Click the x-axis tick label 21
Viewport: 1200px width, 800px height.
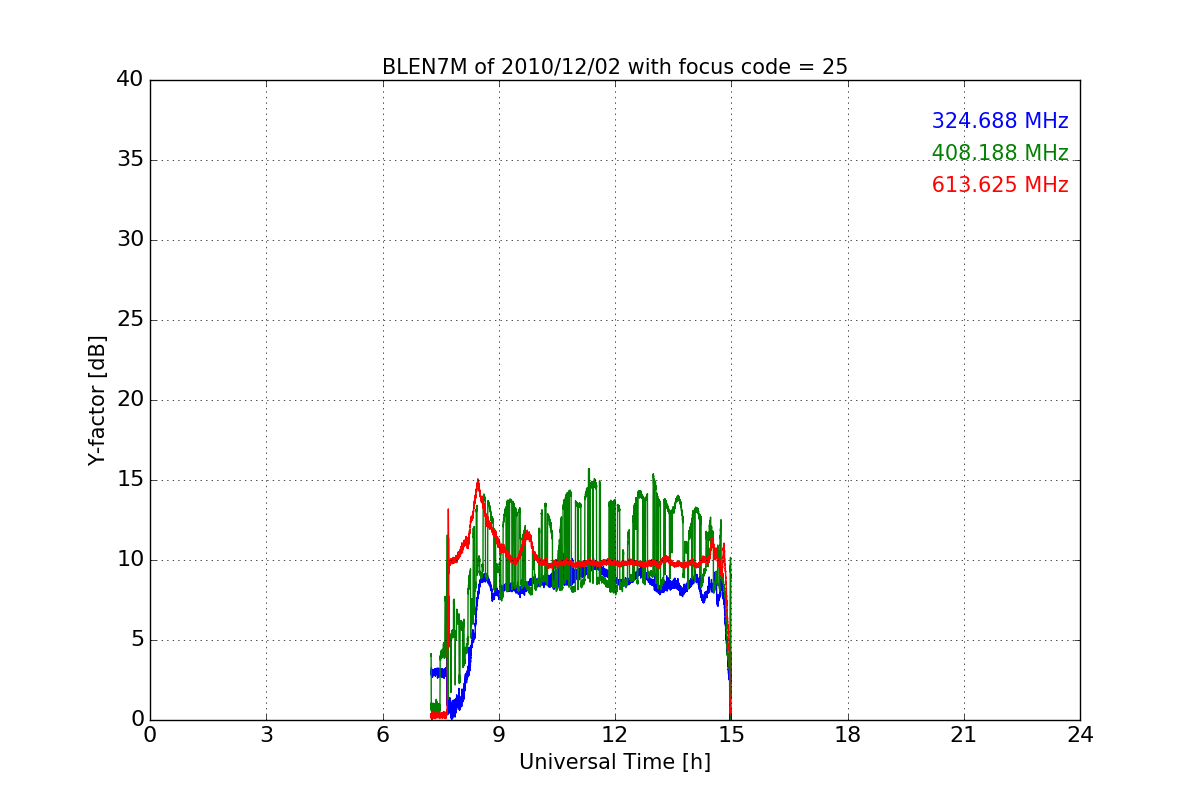(x=964, y=735)
